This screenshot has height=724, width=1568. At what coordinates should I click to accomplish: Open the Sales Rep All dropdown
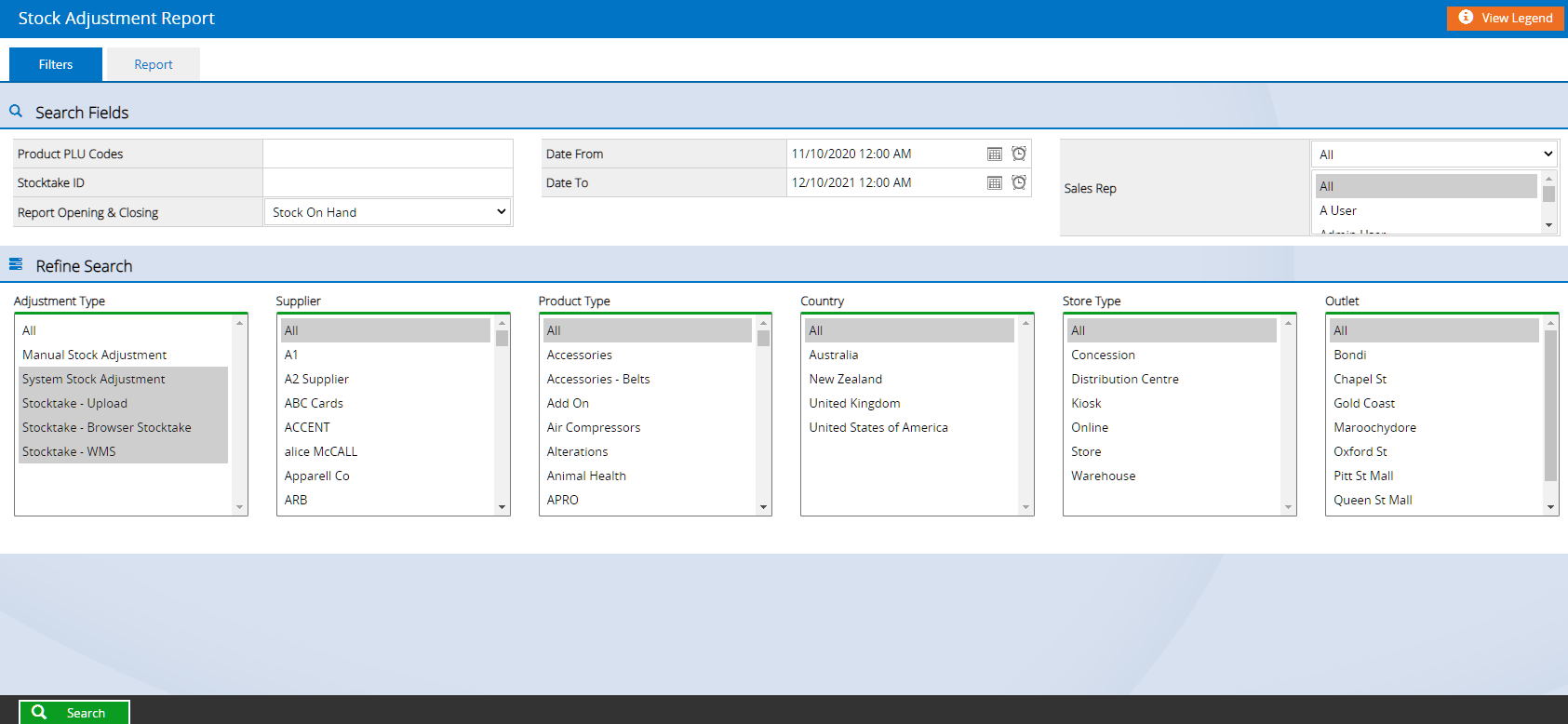[1434, 154]
